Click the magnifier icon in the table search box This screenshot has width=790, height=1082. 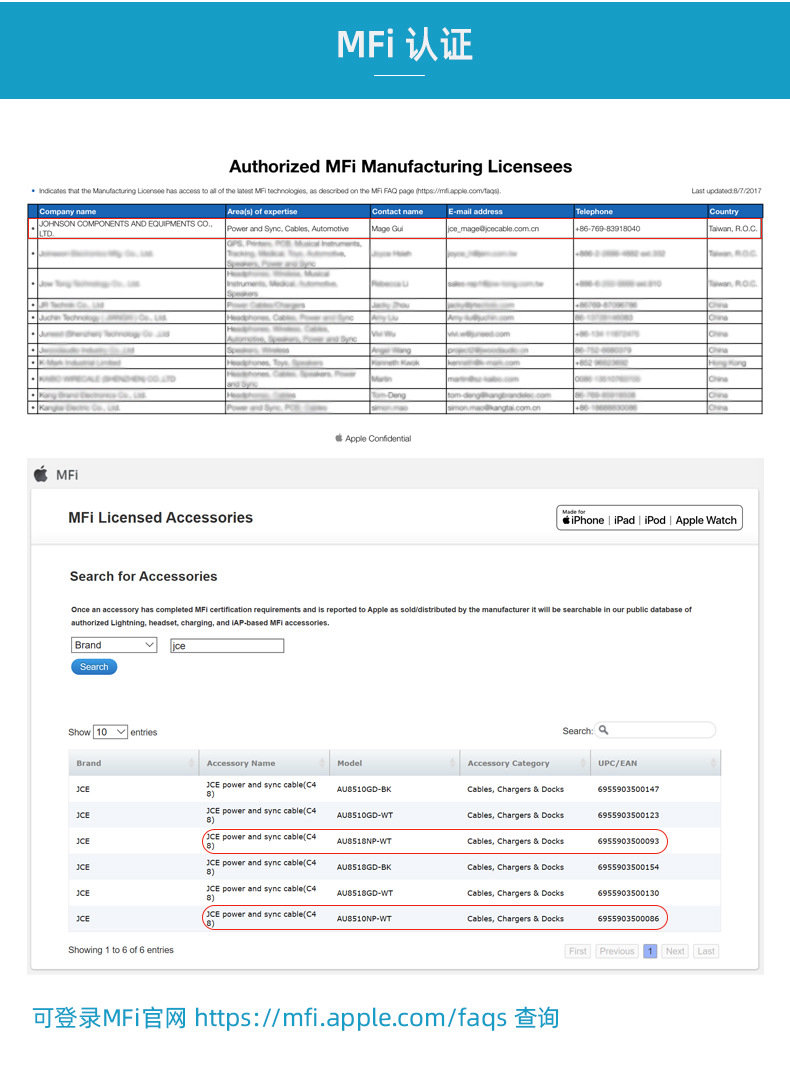point(604,730)
